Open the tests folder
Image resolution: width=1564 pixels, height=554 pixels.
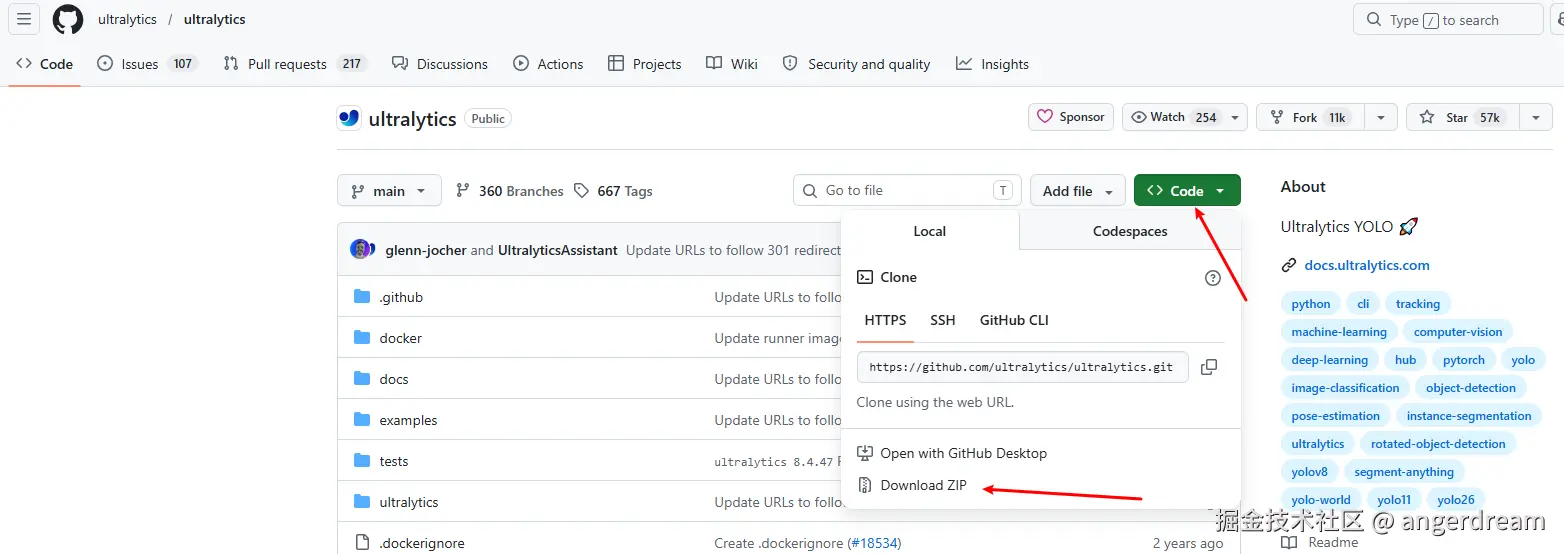[394, 461]
